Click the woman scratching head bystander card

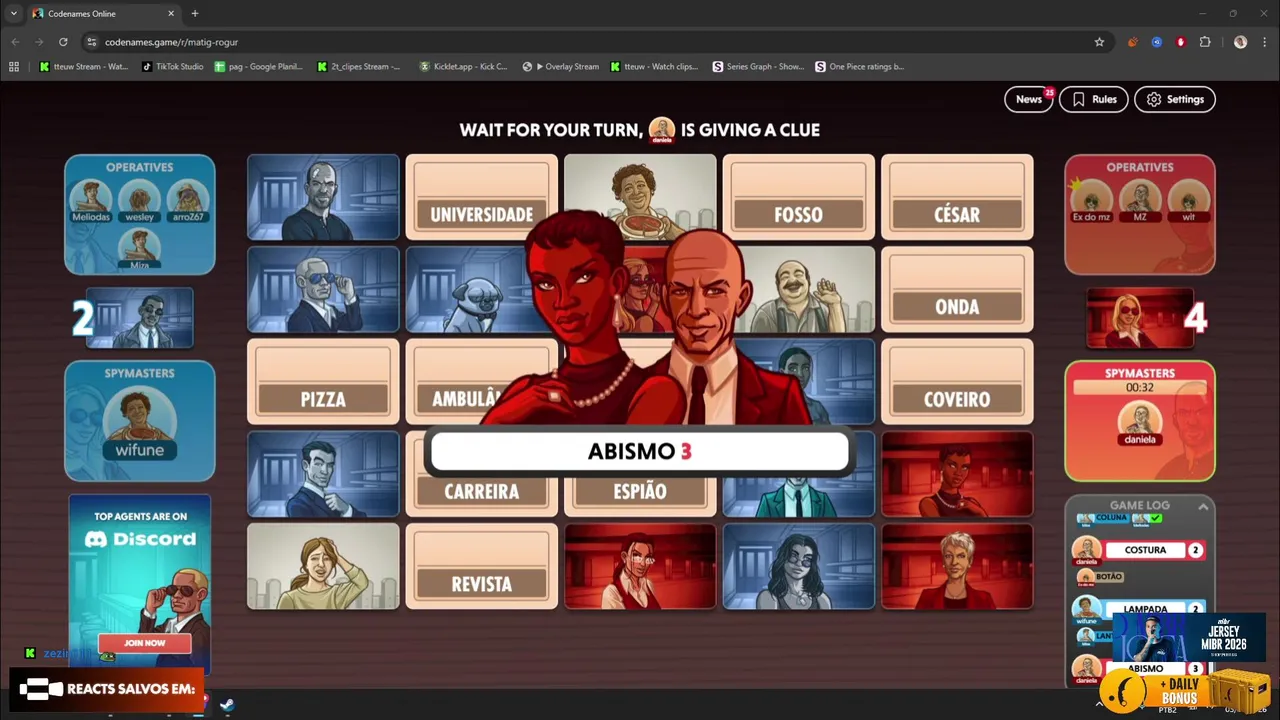click(x=323, y=566)
